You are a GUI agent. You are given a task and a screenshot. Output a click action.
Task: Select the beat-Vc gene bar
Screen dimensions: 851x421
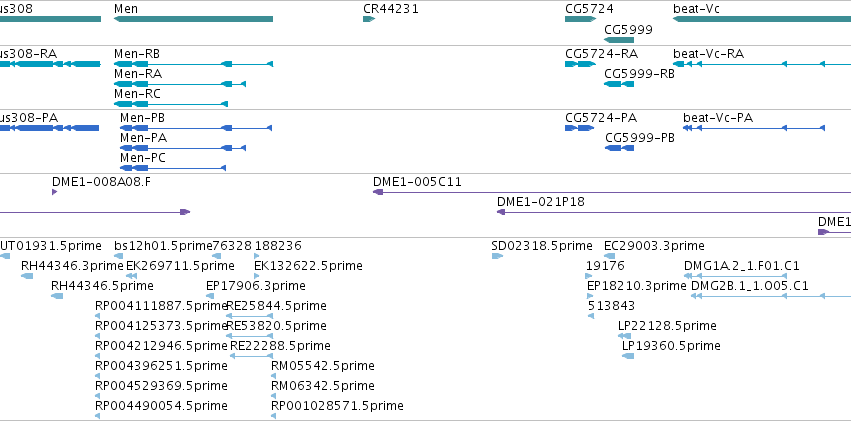click(x=762, y=19)
